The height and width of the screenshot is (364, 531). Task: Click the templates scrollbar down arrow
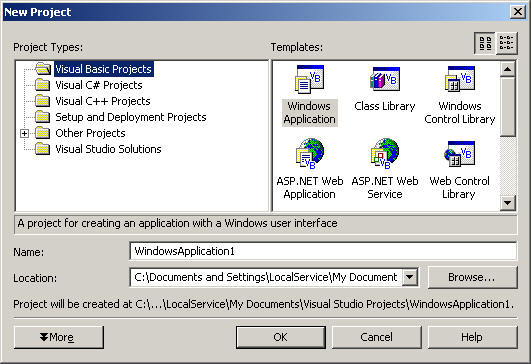[508, 203]
